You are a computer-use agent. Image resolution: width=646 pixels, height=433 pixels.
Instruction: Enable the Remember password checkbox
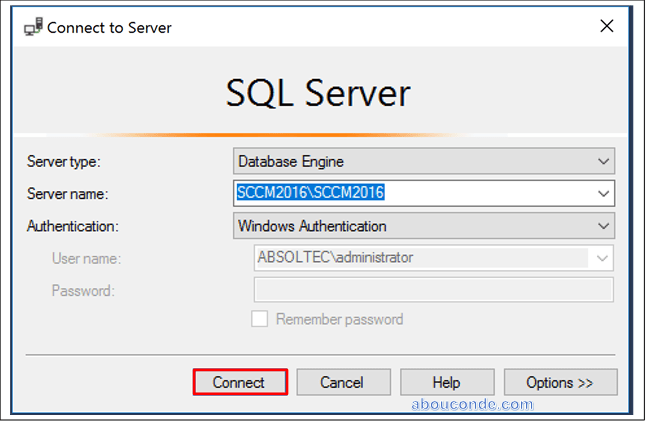tap(260, 319)
